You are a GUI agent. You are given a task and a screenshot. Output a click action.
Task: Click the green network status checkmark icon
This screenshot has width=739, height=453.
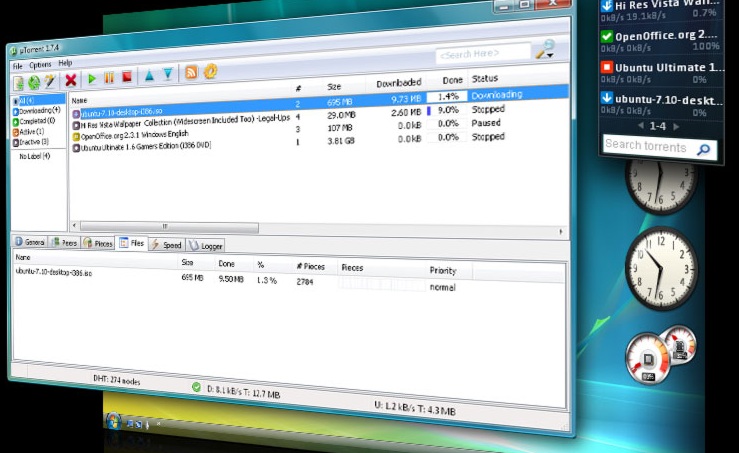pyautogui.click(x=197, y=387)
